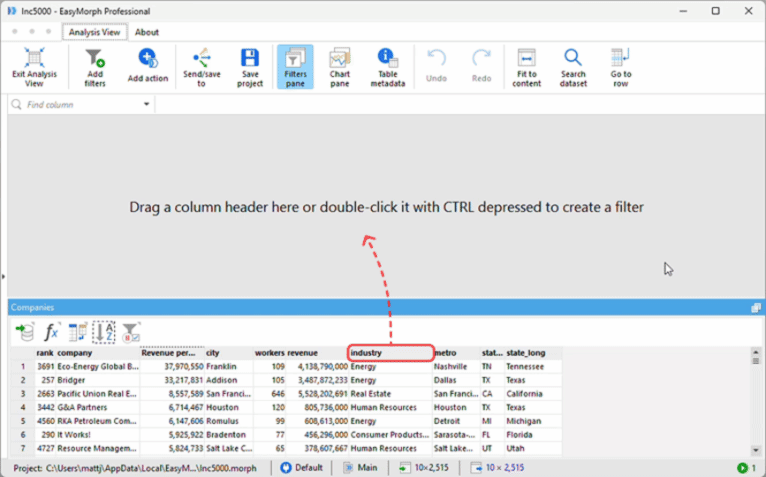Image resolution: width=766 pixels, height=477 pixels.
Task: Click the EasyMorph app icon in title bar
Action: (x=12, y=11)
